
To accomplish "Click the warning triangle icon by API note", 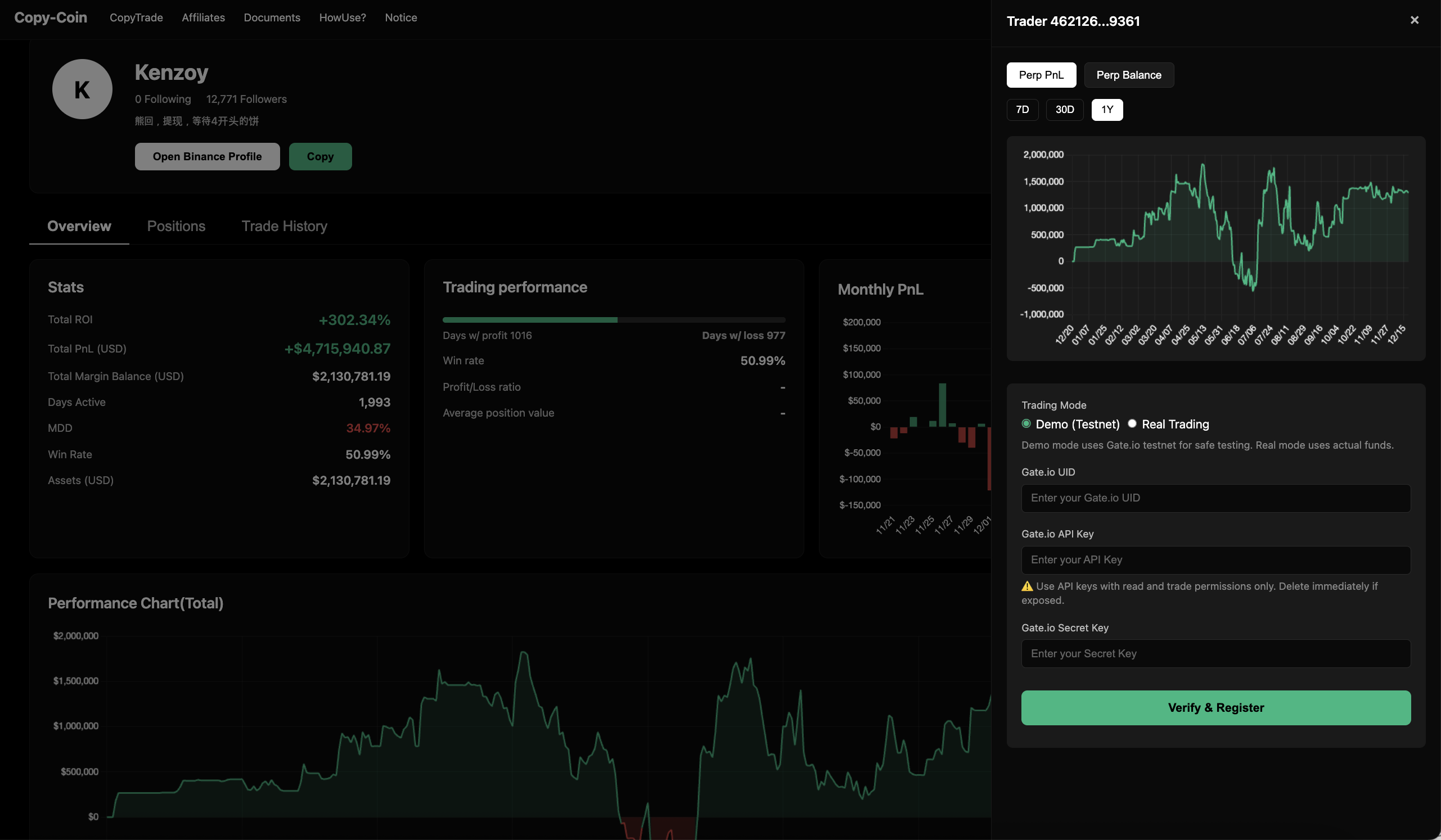I will 1027,586.
